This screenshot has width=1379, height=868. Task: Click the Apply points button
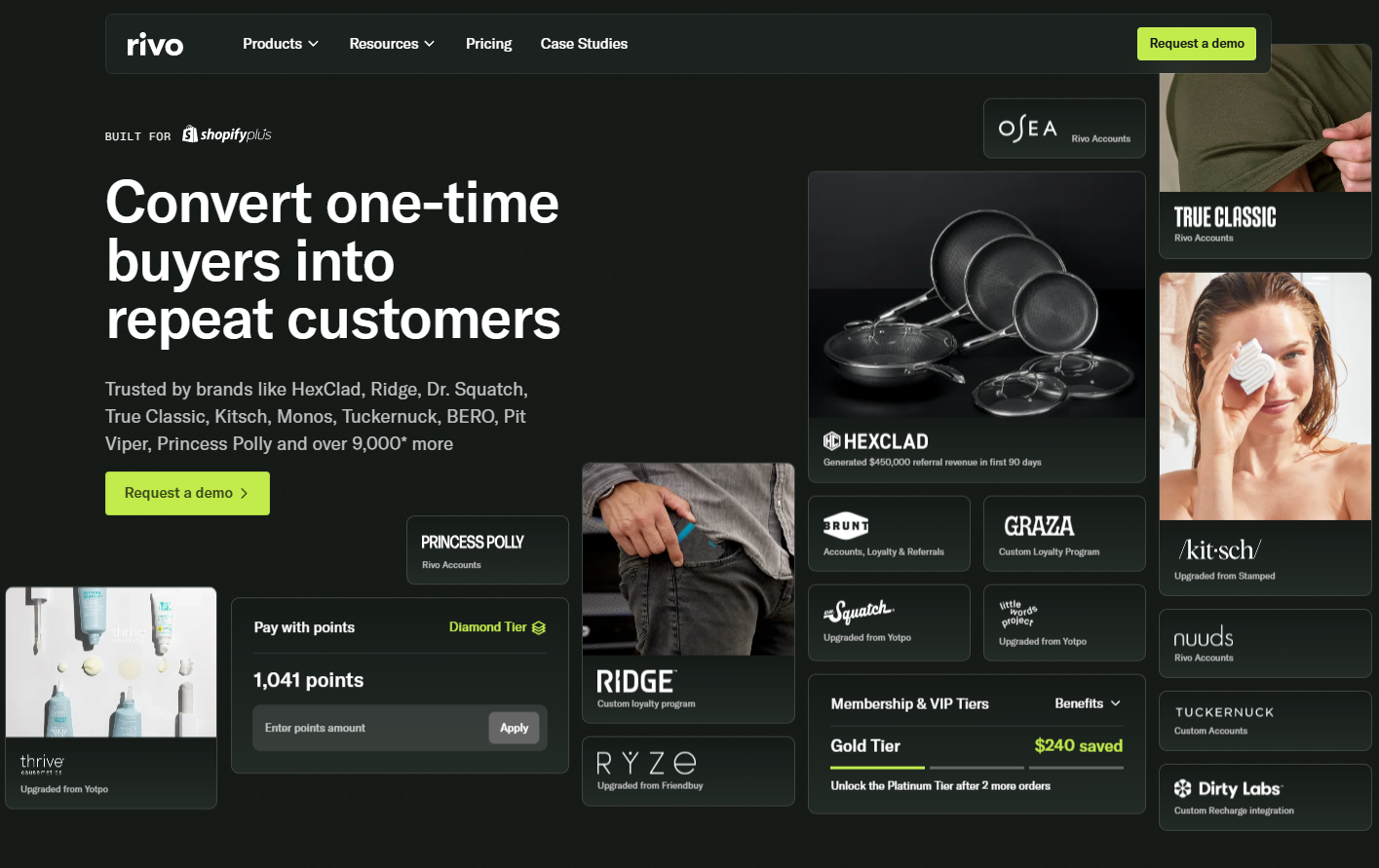click(514, 728)
